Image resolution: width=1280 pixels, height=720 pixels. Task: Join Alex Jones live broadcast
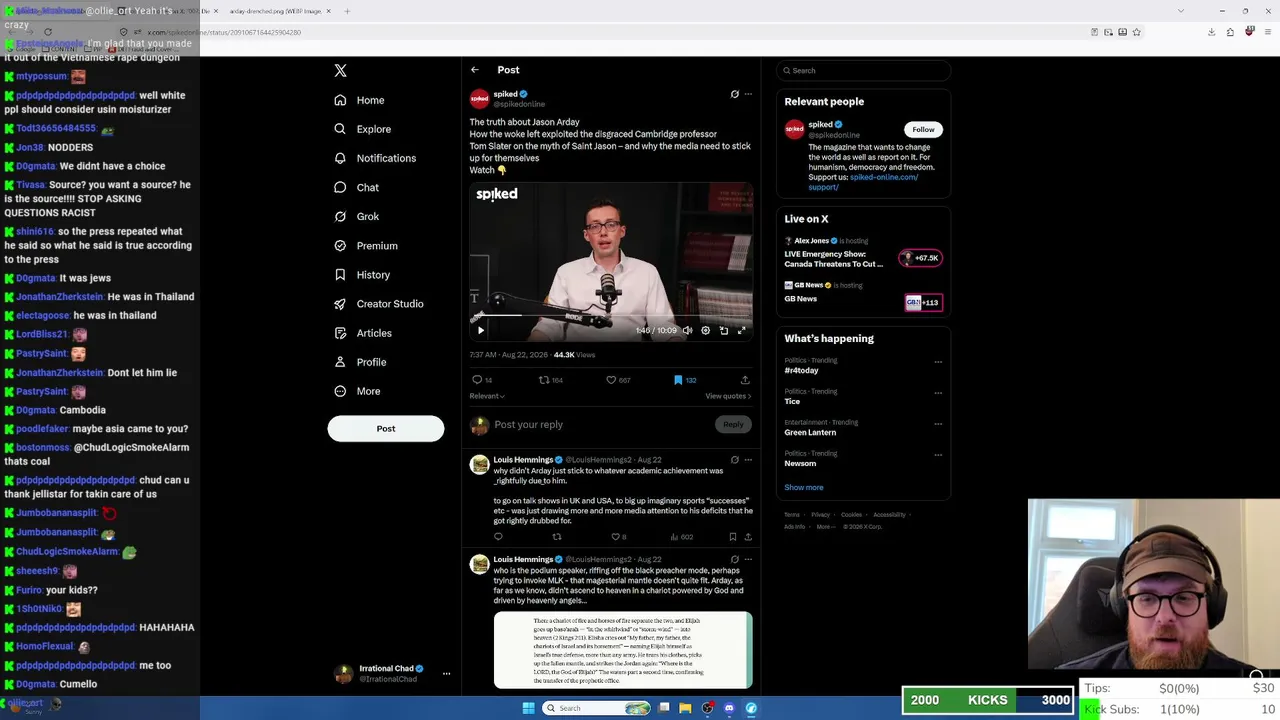click(920, 258)
